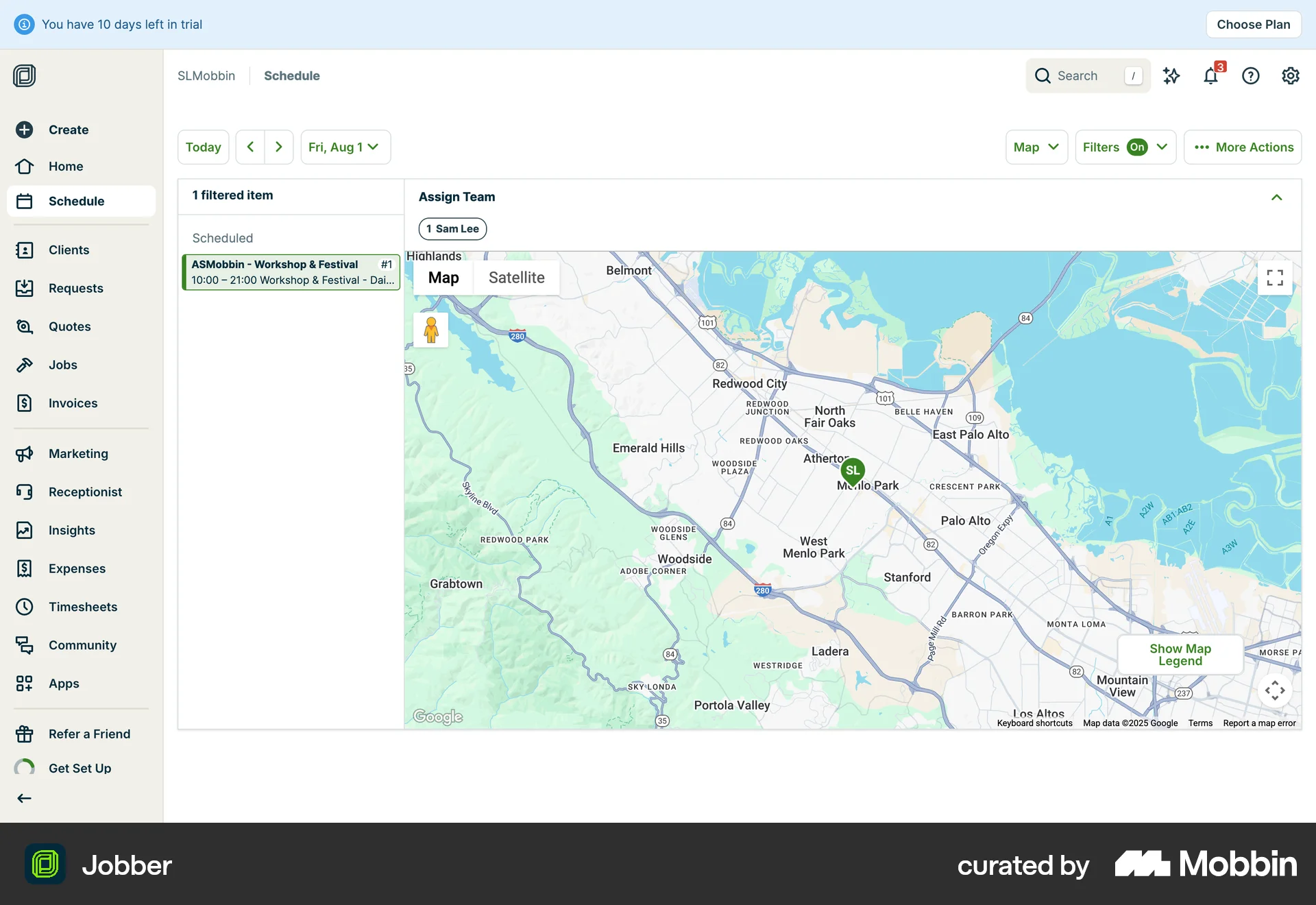Screen dimensions: 1316x905
Task: Open the Map view dropdown
Action: tap(1036, 147)
